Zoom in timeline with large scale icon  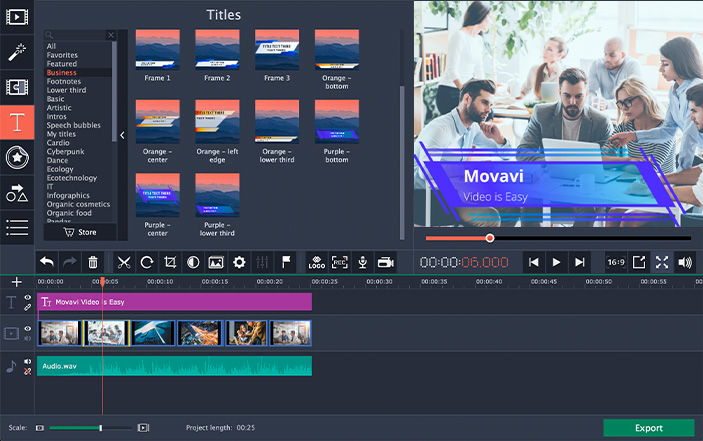click(143, 428)
